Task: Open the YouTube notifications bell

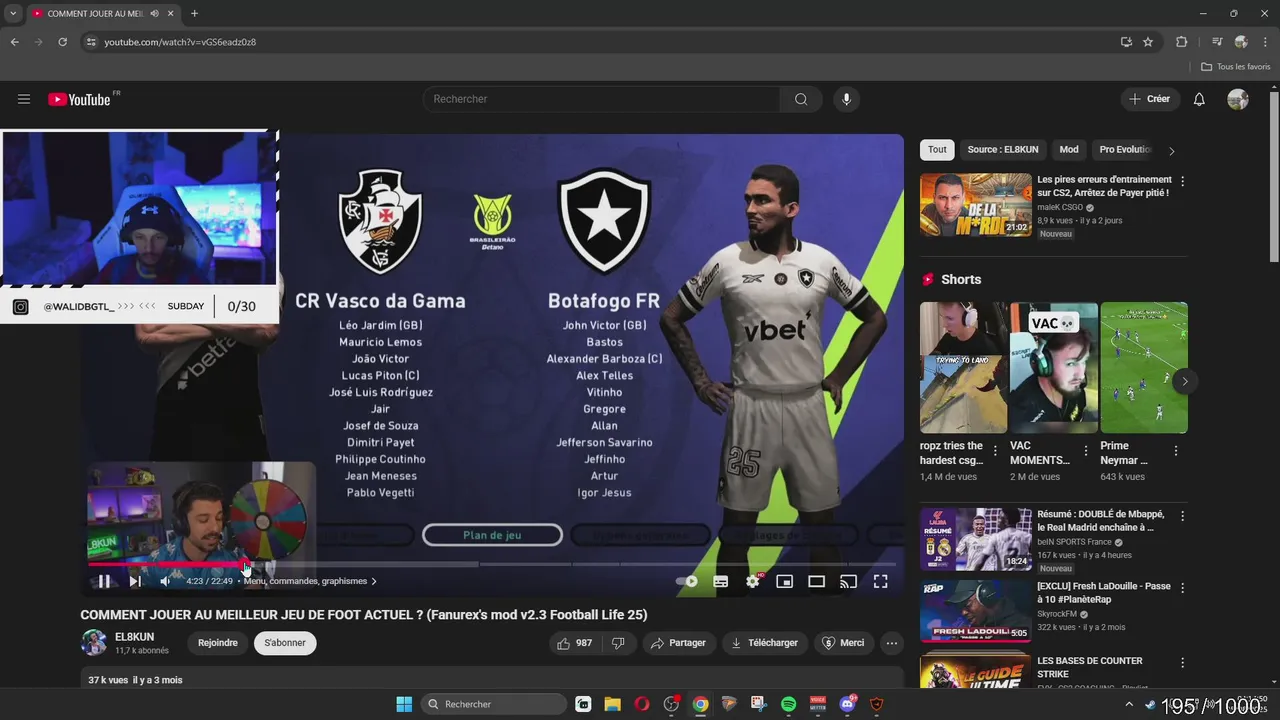Action: 1199,99
